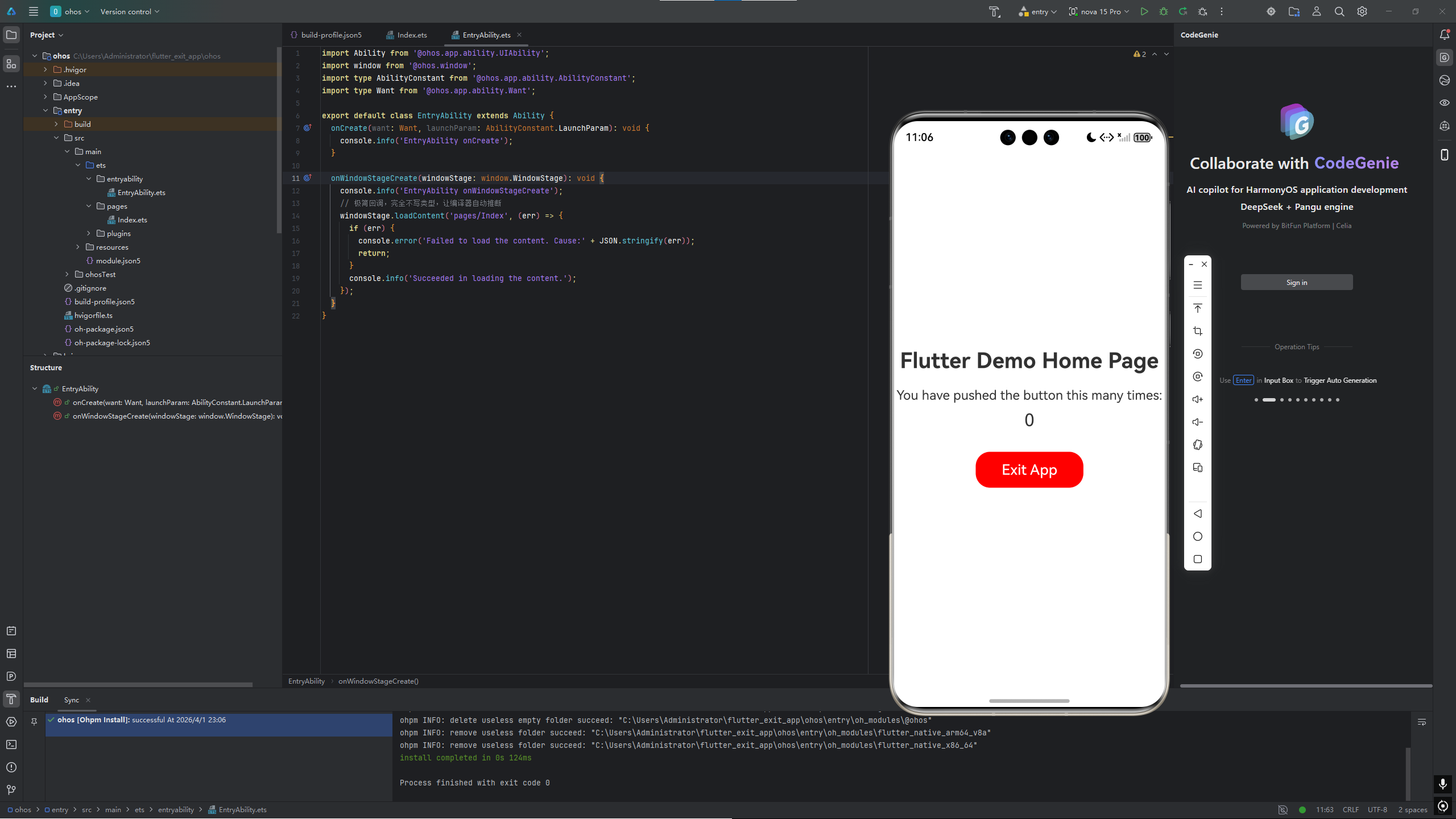Click the Debug bug icon in toolbar
The height and width of the screenshot is (819, 1456).
point(1164,11)
